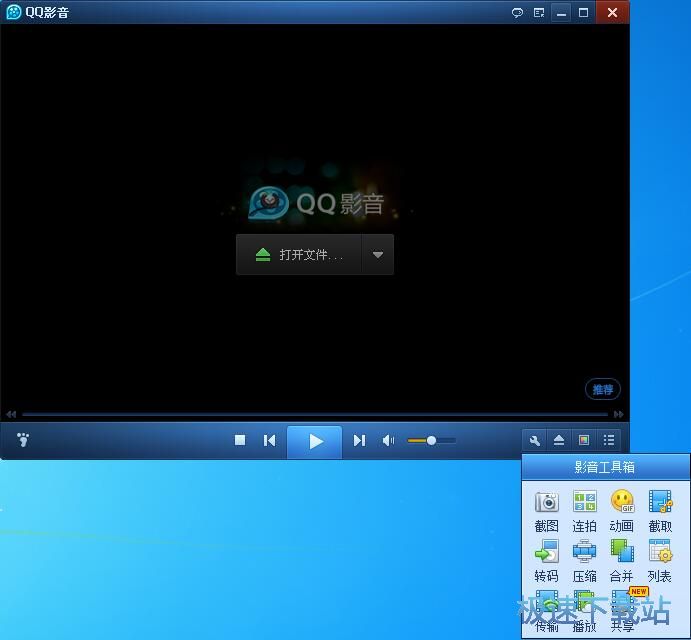The width and height of the screenshot is (691, 640).
Task: Click the 推荐 recommend button
Action: 602,389
